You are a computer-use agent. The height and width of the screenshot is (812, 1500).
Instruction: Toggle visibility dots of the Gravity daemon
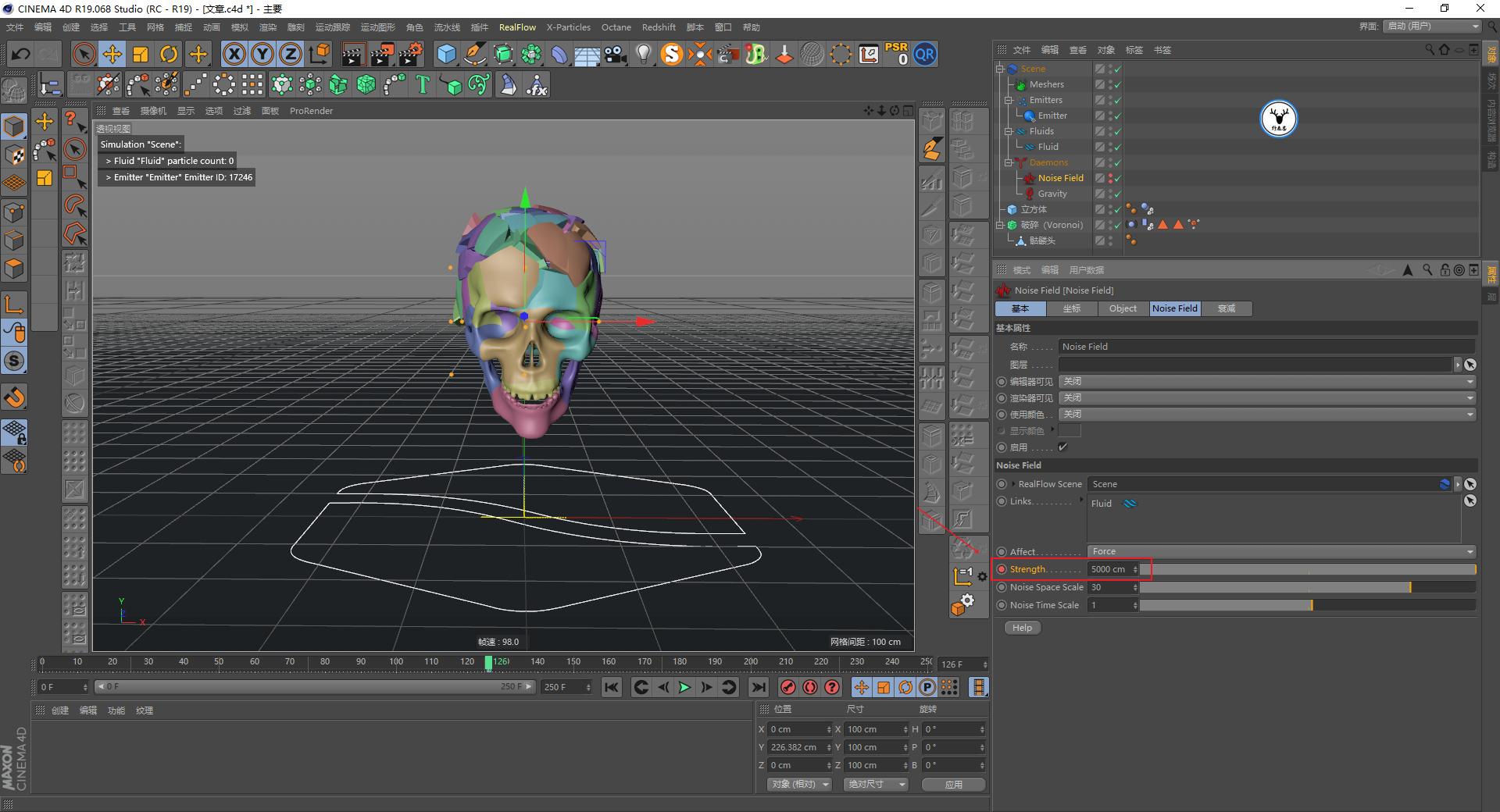[x=1109, y=194]
